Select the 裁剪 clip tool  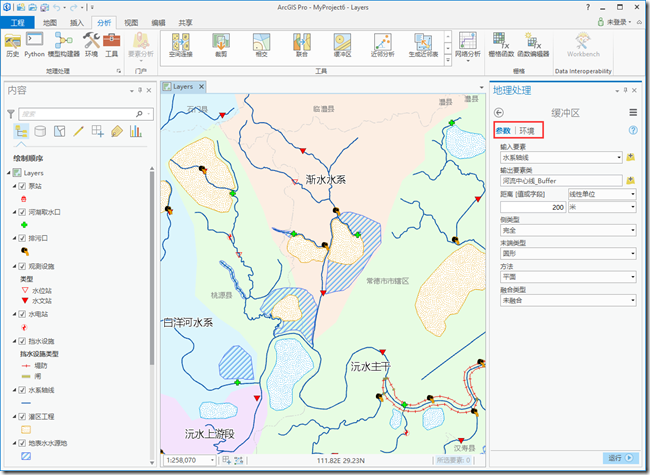[221, 45]
